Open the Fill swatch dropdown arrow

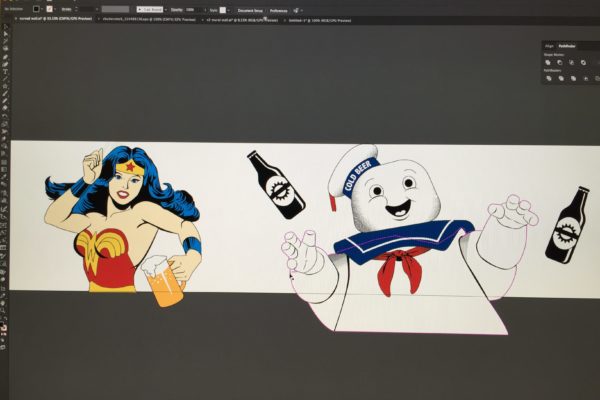click(x=42, y=9)
